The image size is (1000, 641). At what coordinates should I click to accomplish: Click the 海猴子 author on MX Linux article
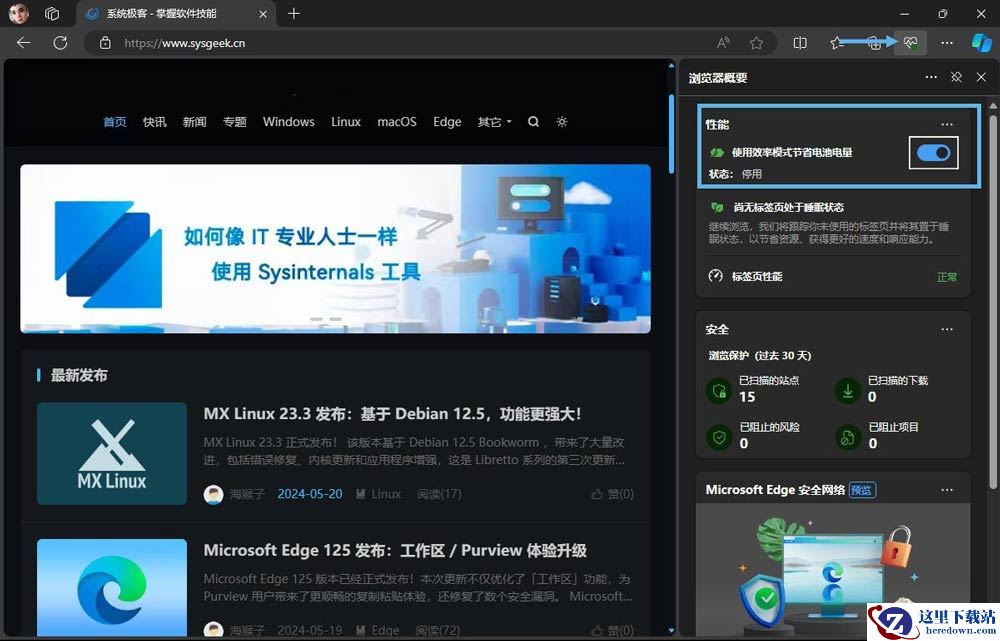pyautogui.click(x=247, y=494)
